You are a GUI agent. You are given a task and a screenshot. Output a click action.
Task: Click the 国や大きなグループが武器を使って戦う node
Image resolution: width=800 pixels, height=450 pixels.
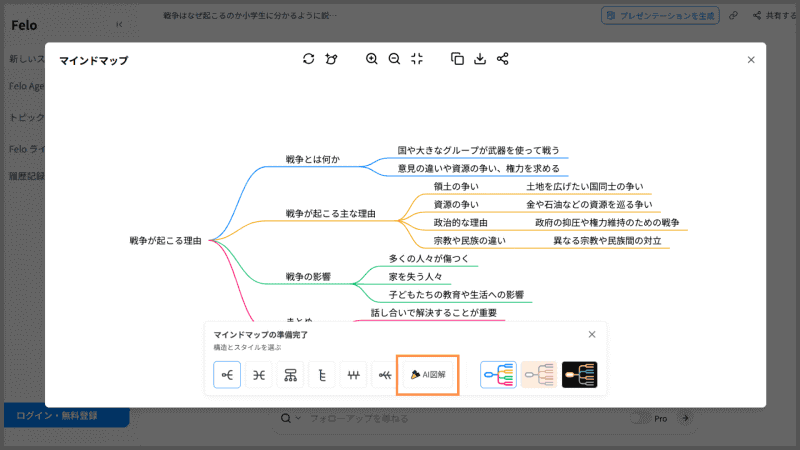coord(479,150)
